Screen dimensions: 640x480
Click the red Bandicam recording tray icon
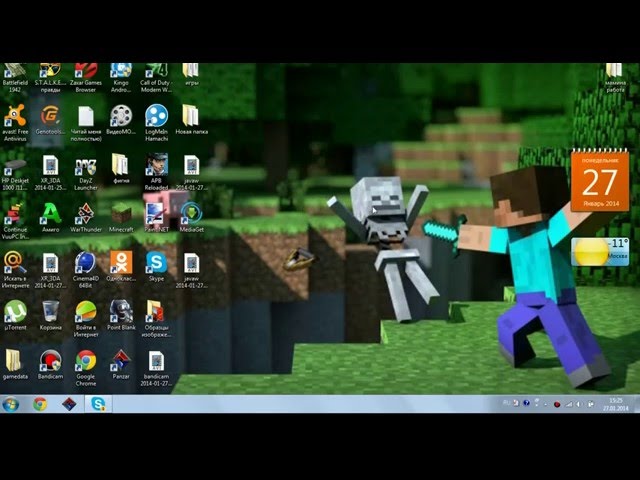click(x=557, y=404)
